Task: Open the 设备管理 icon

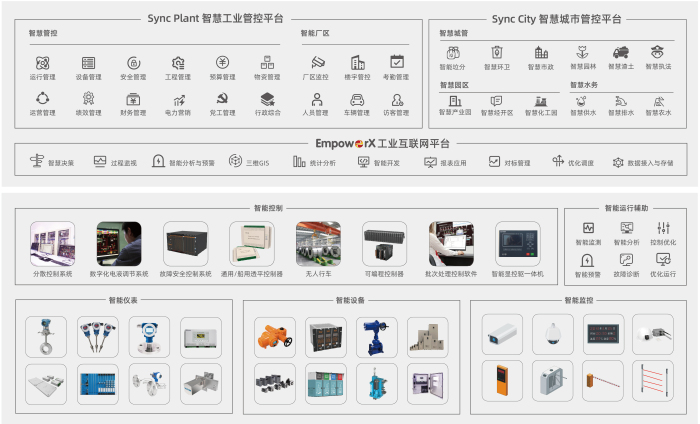Action: [x=88, y=63]
